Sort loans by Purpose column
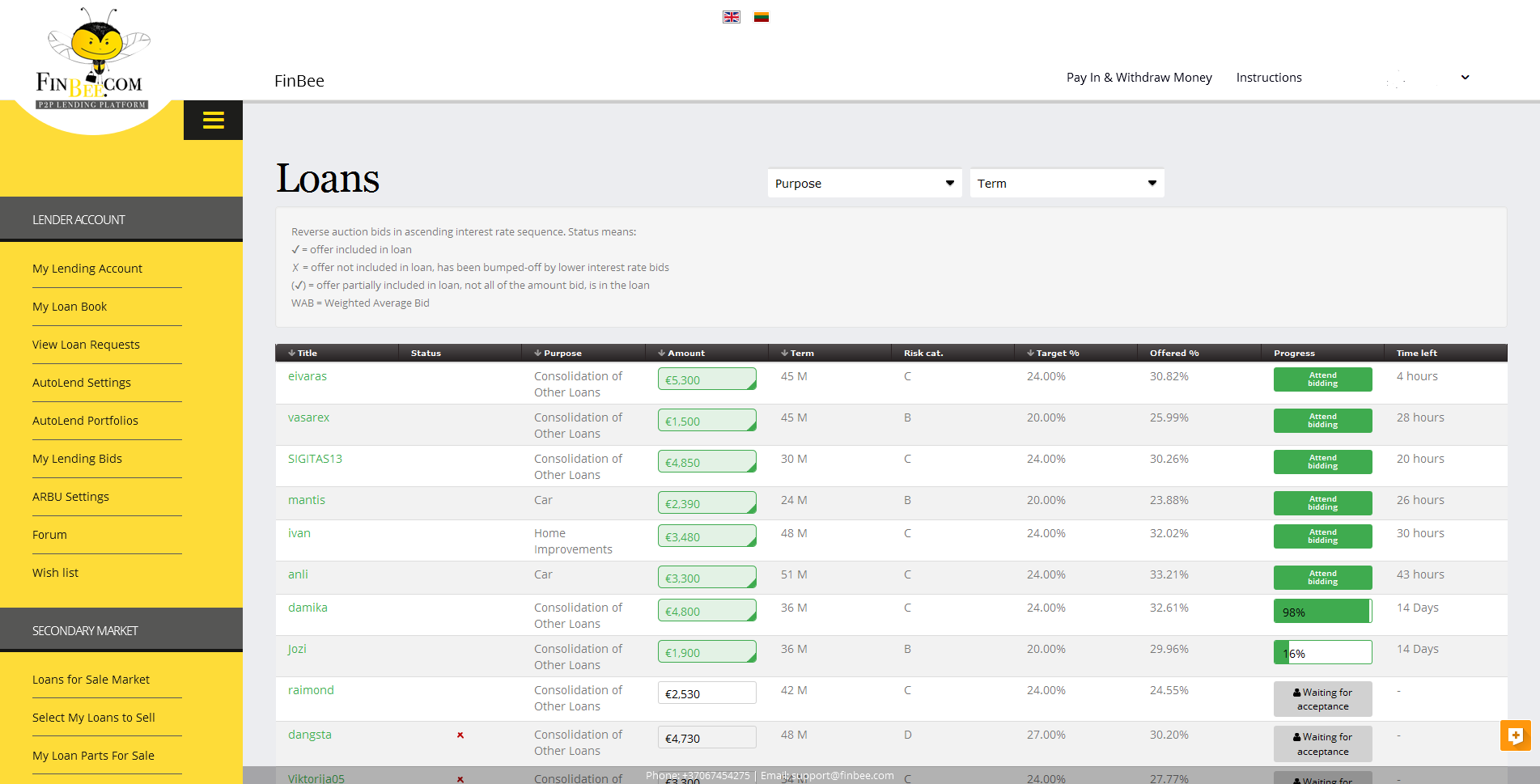This screenshot has height=784, width=1540. 558,353
